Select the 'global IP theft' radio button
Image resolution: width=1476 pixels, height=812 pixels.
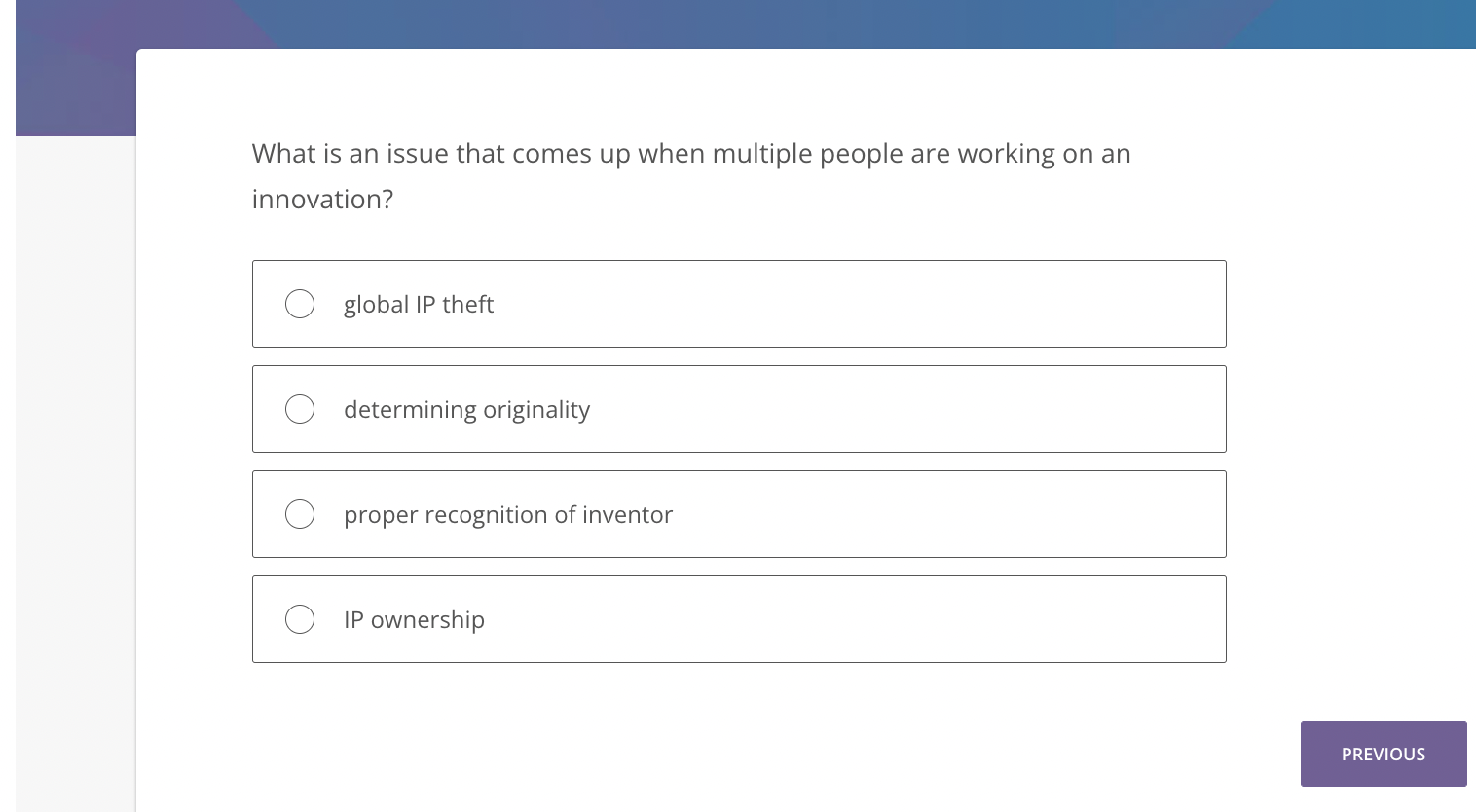click(x=300, y=304)
